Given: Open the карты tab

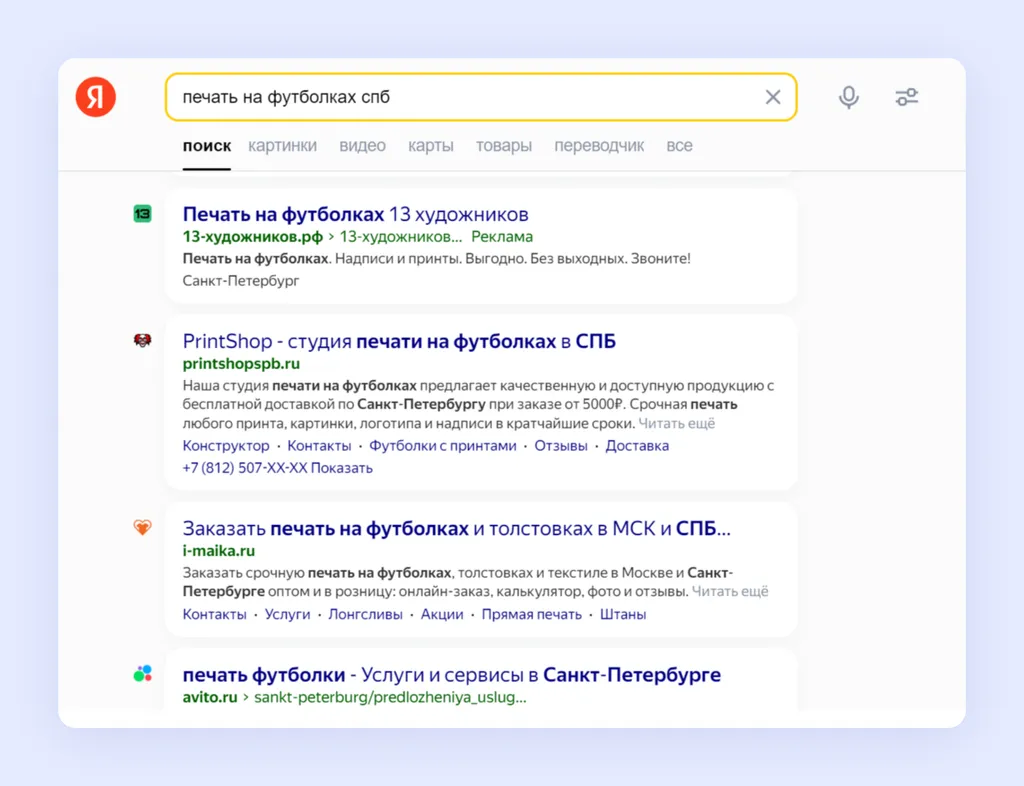Looking at the screenshot, I should (x=430, y=146).
